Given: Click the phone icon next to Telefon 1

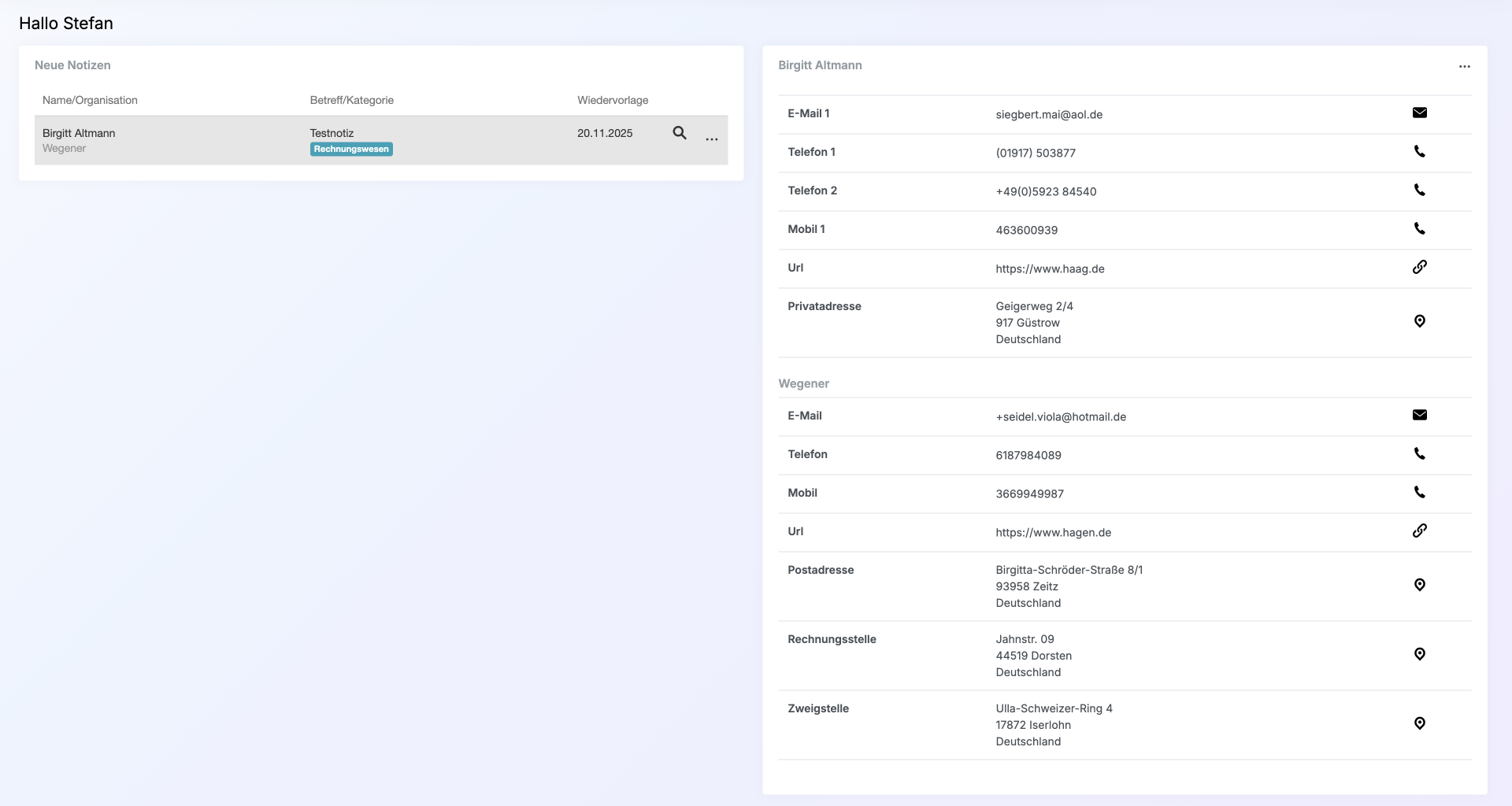Looking at the screenshot, I should click(1419, 151).
